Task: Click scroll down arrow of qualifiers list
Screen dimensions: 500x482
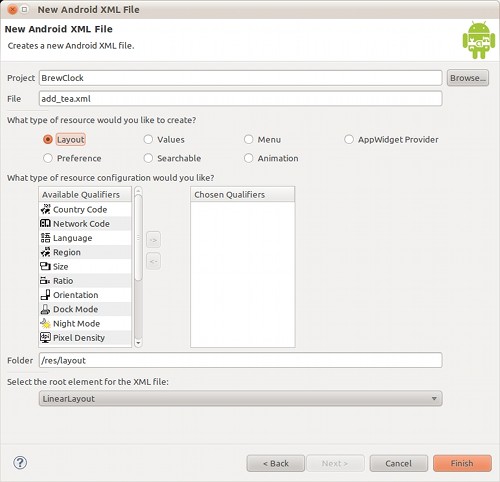Action: click(x=138, y=343)
